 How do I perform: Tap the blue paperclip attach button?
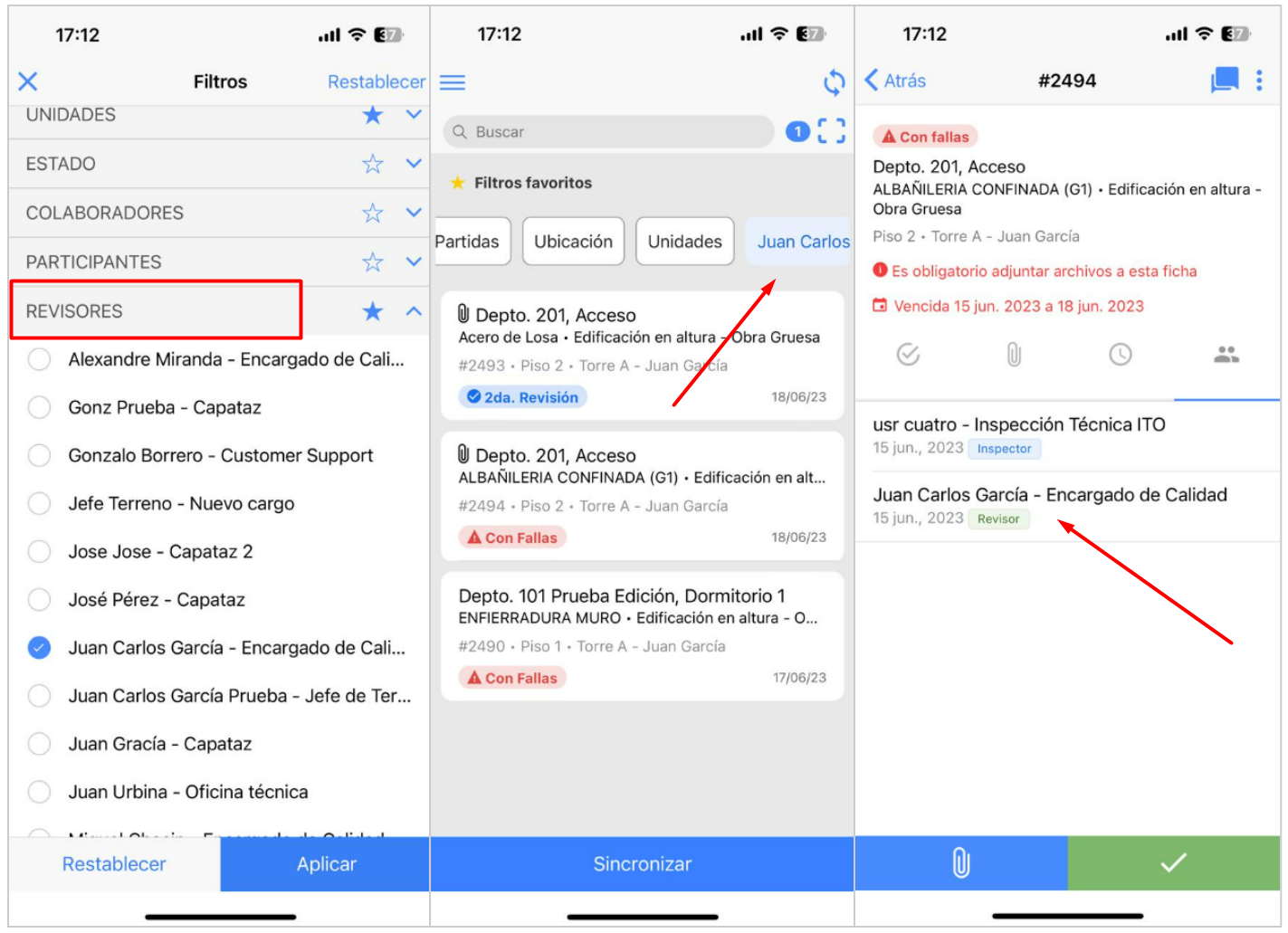(960, 863)
